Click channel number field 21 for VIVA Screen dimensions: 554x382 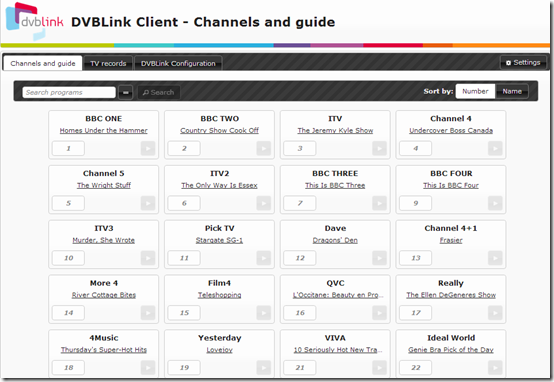[x=300, y=368]
